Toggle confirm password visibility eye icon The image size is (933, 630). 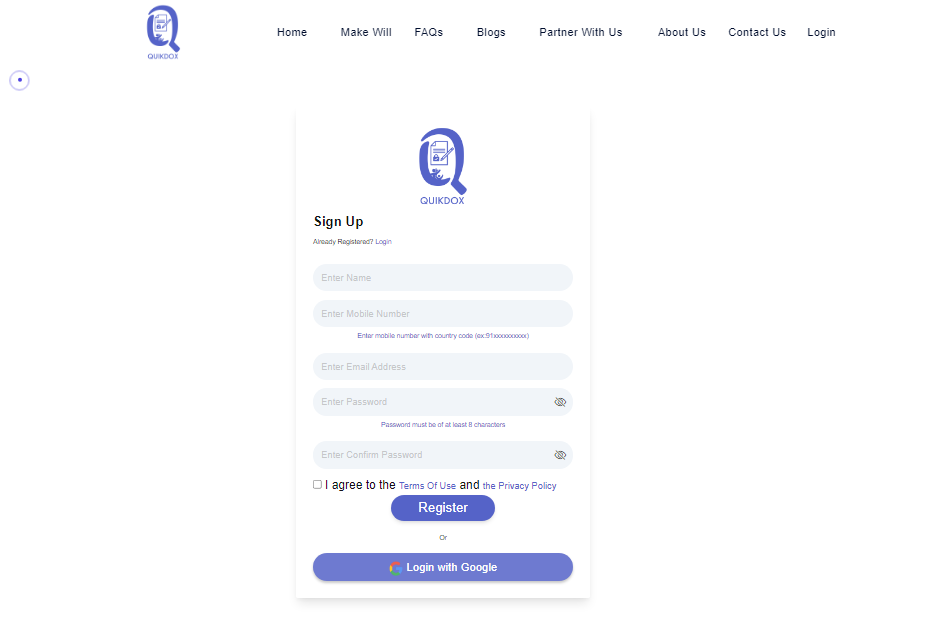560,455
